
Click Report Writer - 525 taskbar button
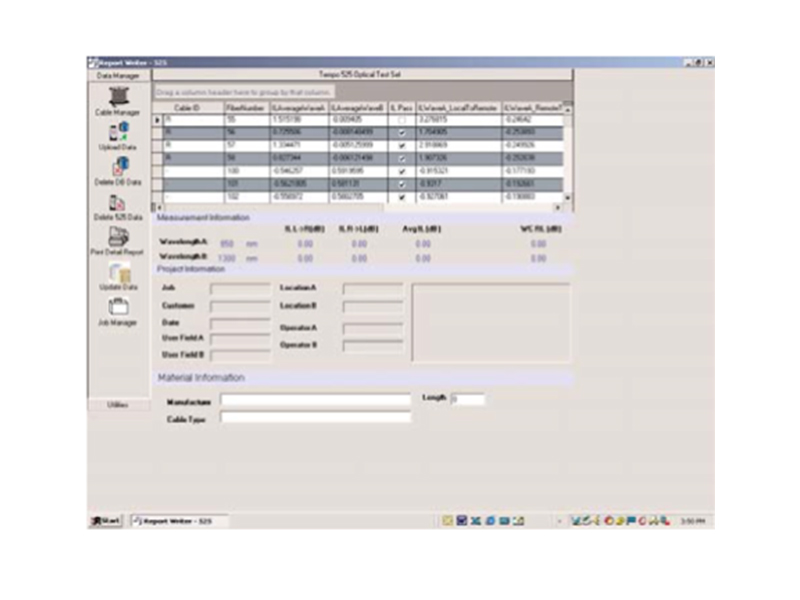pyautogui.click(x=178, y=521)
